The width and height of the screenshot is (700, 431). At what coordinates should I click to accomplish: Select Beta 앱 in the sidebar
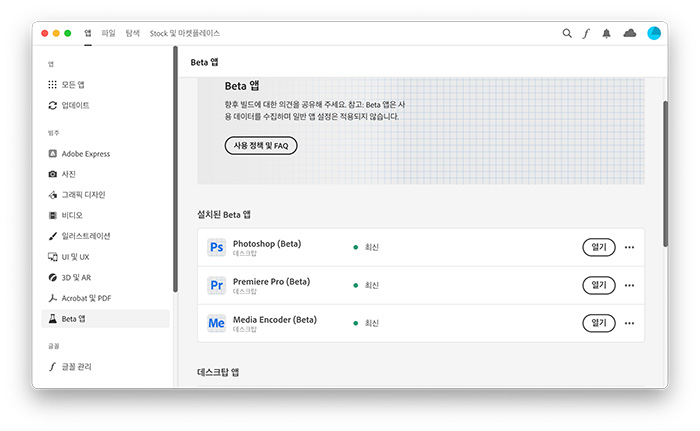coord(105,319)
